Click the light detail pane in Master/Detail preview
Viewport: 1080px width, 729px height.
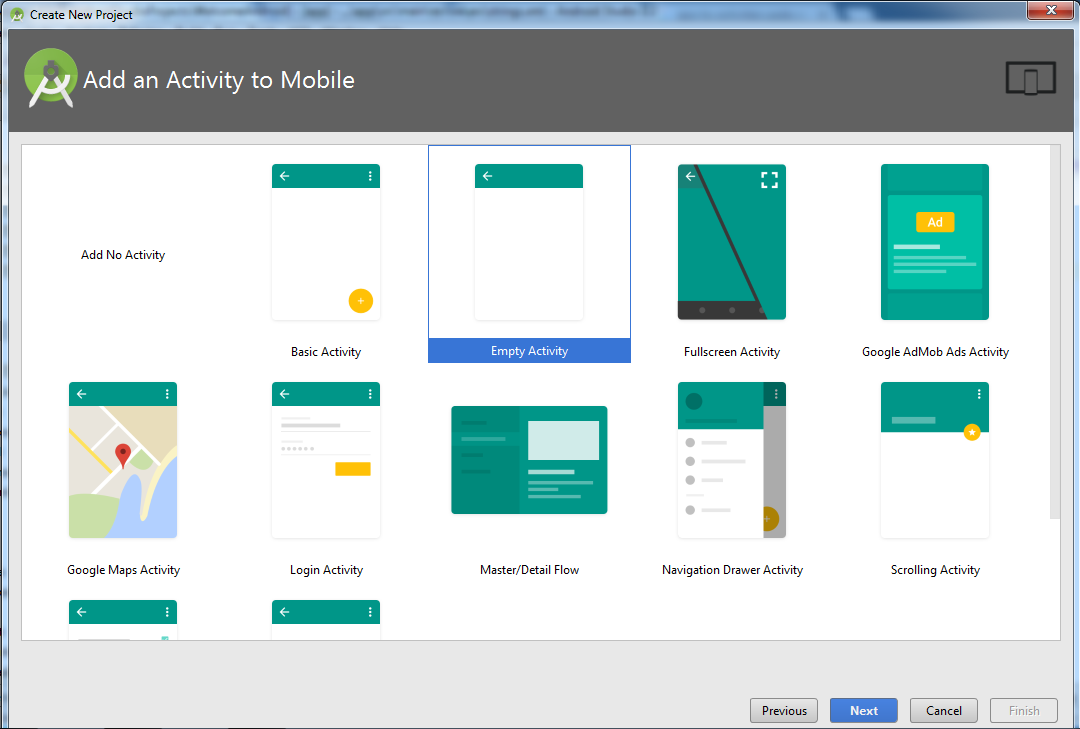pos(563,440)
